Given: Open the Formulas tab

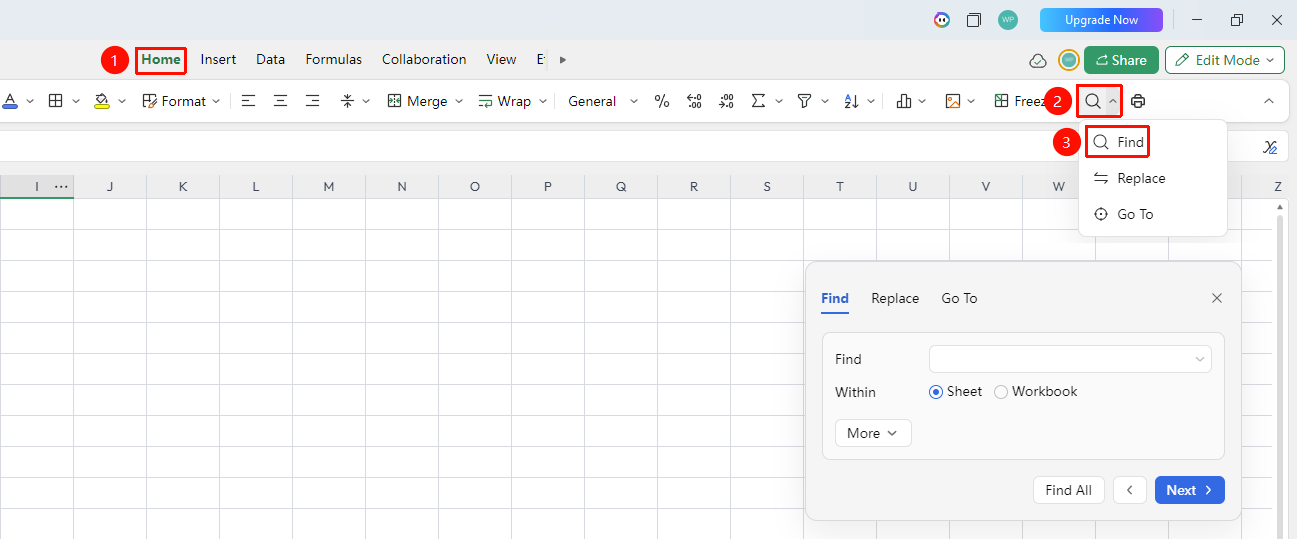Looking at the screenshot, I should pos(334,59).
